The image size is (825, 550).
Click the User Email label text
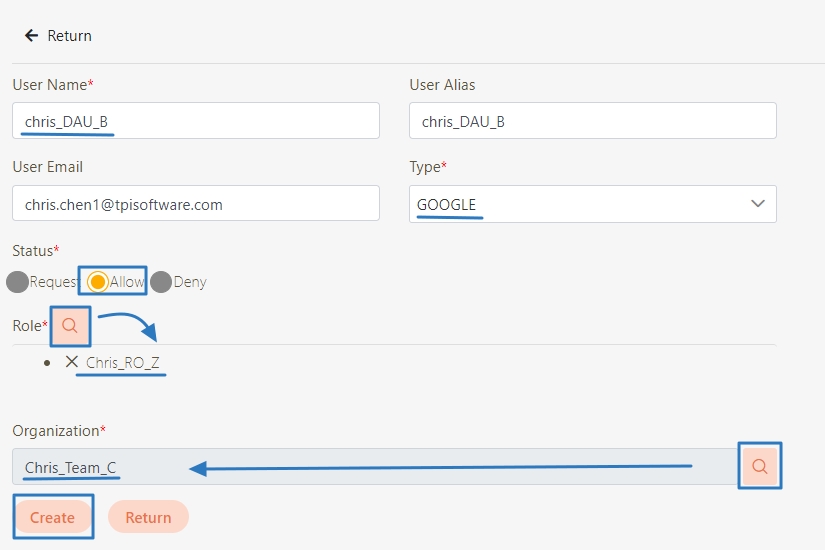point(47,167)
